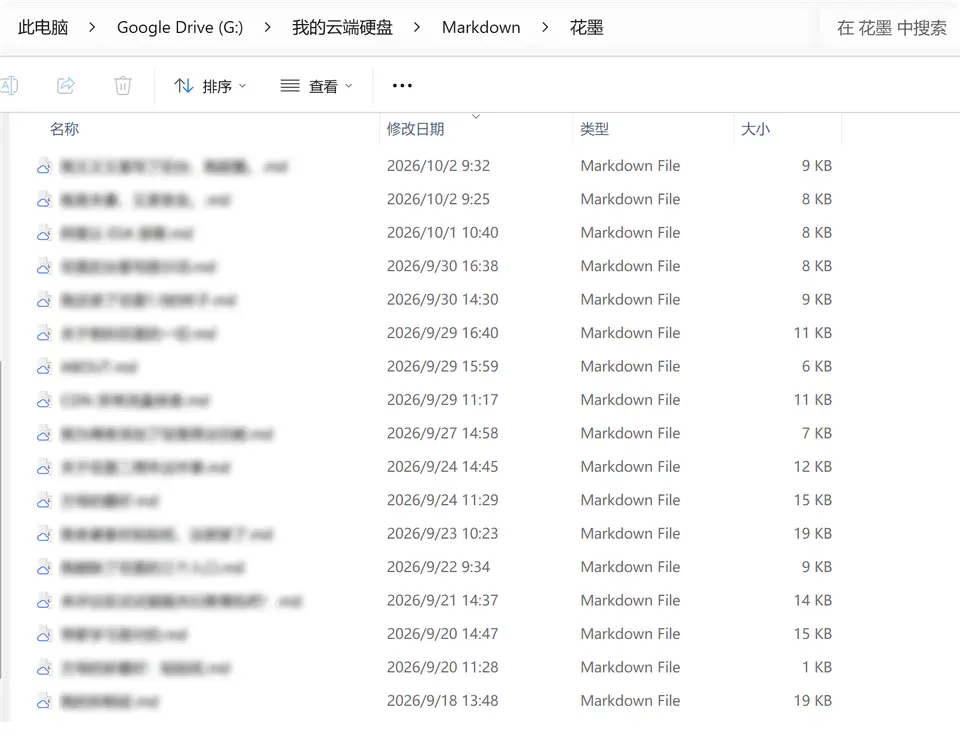Viewport: 960px width, 743px height.
Task: Click cloud icon of 2026/9/29 16:40 file
Action: click(43, 334)
